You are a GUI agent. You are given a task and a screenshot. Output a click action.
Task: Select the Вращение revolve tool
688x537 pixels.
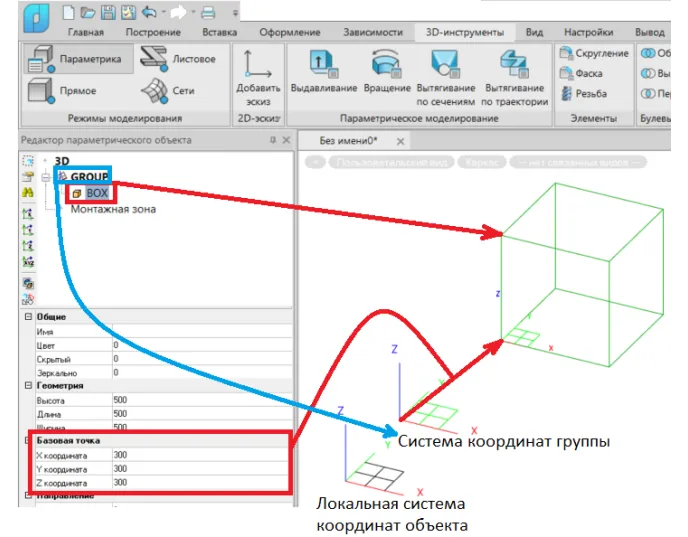coord(387,71)
